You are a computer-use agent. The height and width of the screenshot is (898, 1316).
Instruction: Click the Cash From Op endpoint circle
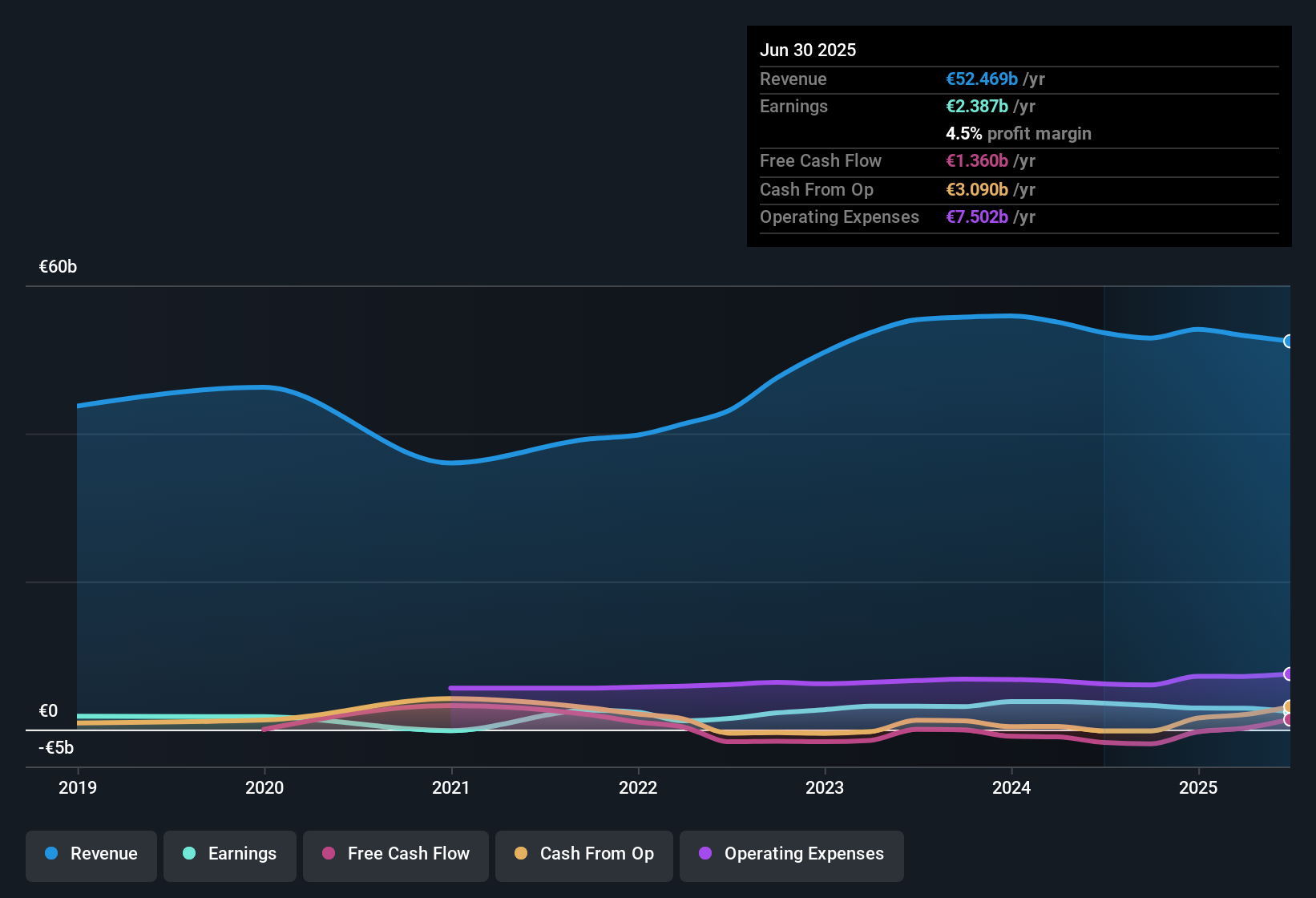(x=1289, y=708)
